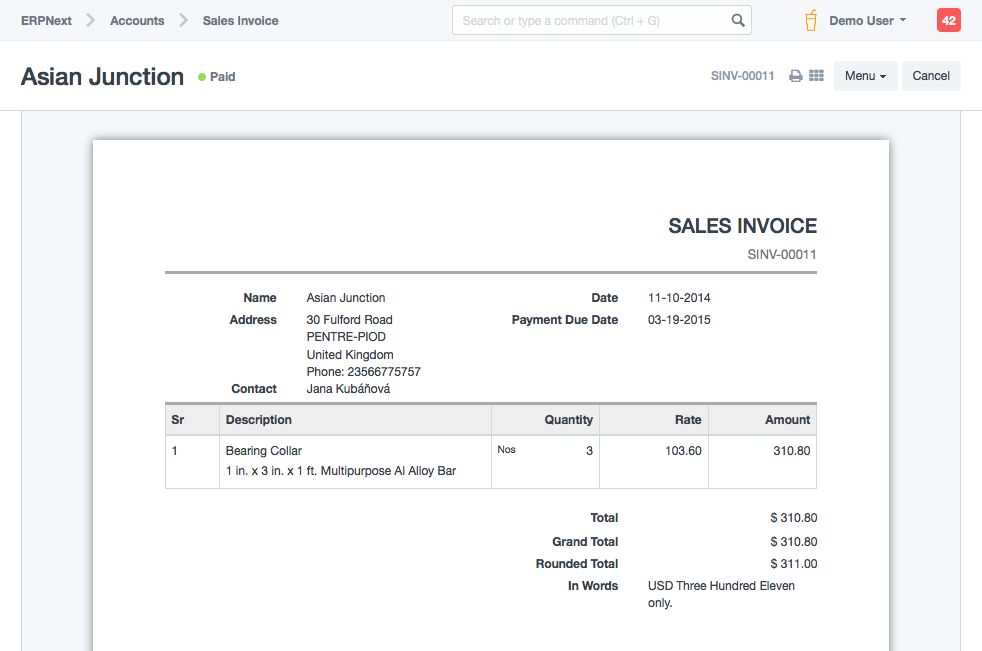Open the Menu dropdown
The image size is (982, 651).
(x=865, y=76)
